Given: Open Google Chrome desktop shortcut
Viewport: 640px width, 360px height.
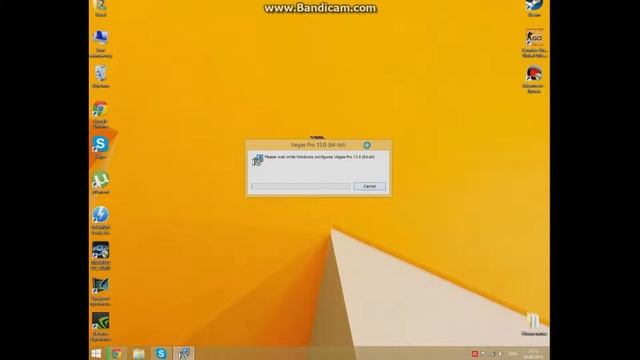Looking at the screenshot, I should point(100,115).
